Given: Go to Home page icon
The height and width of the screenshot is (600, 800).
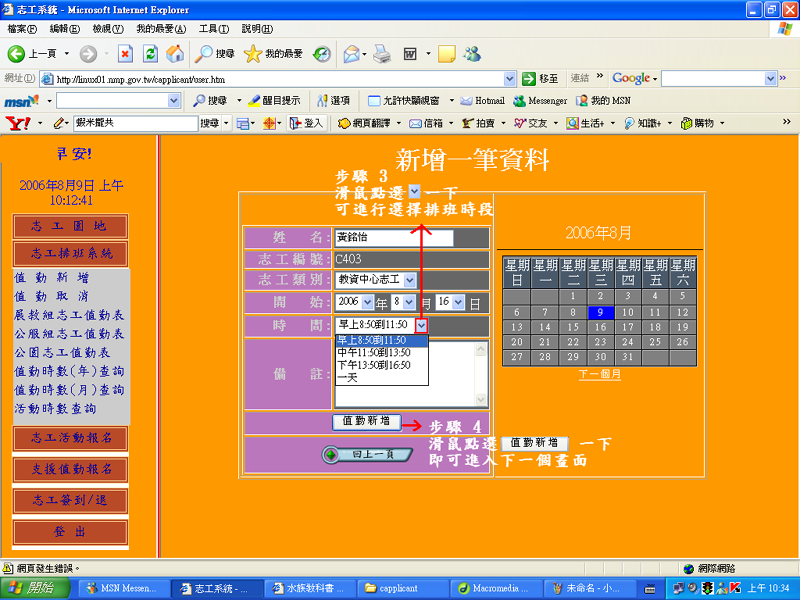Looking at the screenshot, I should (x=175, y=54).
